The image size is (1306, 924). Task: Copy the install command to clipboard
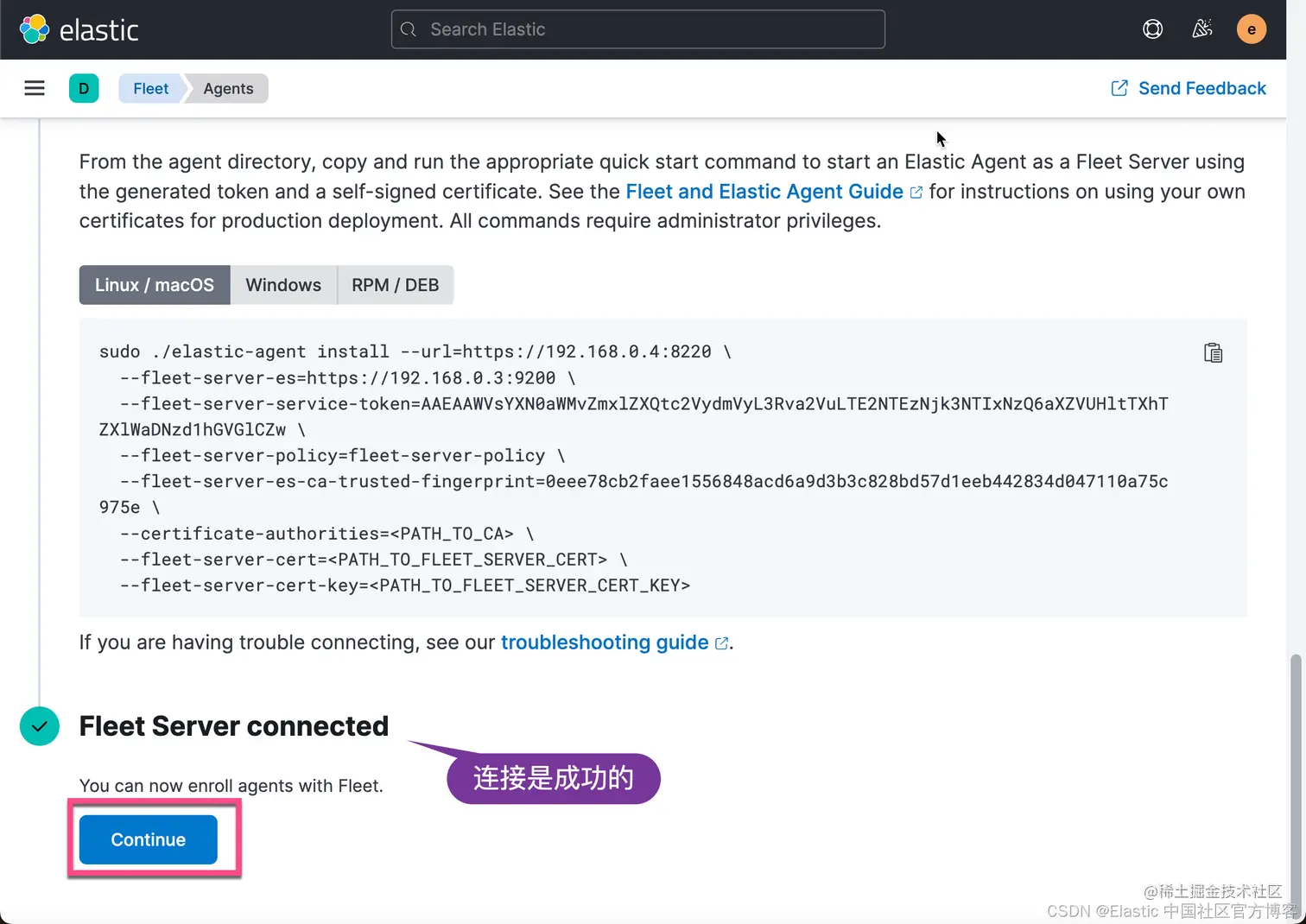click(1213, 352)
